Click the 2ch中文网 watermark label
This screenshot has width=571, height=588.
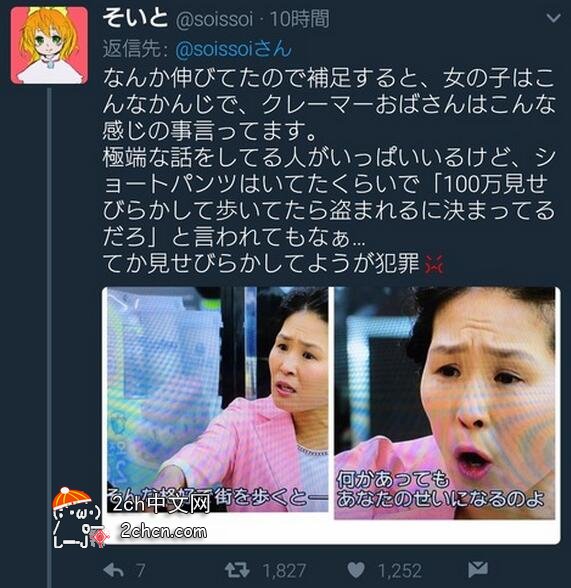pos(162,504)
